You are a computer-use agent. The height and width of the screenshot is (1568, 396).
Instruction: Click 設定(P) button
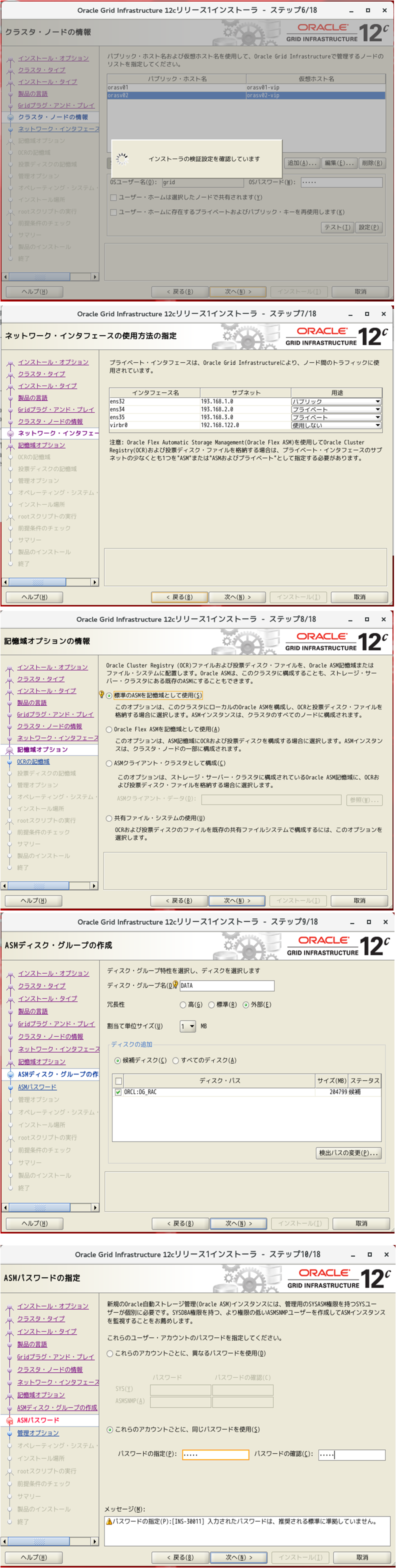[368, 227]
